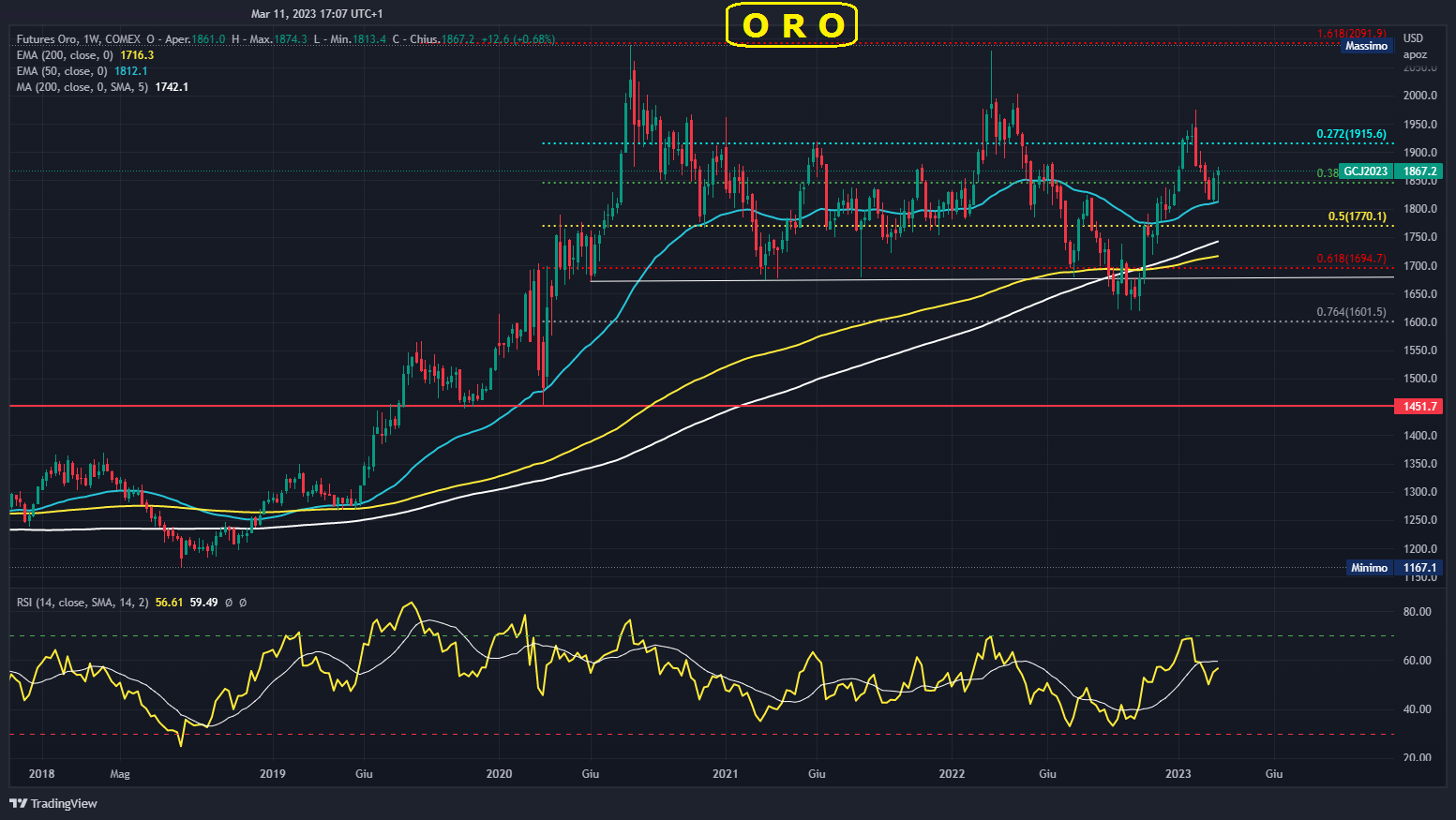
Task: Click the Min. low value 1813.4
Action: [369, 39]
